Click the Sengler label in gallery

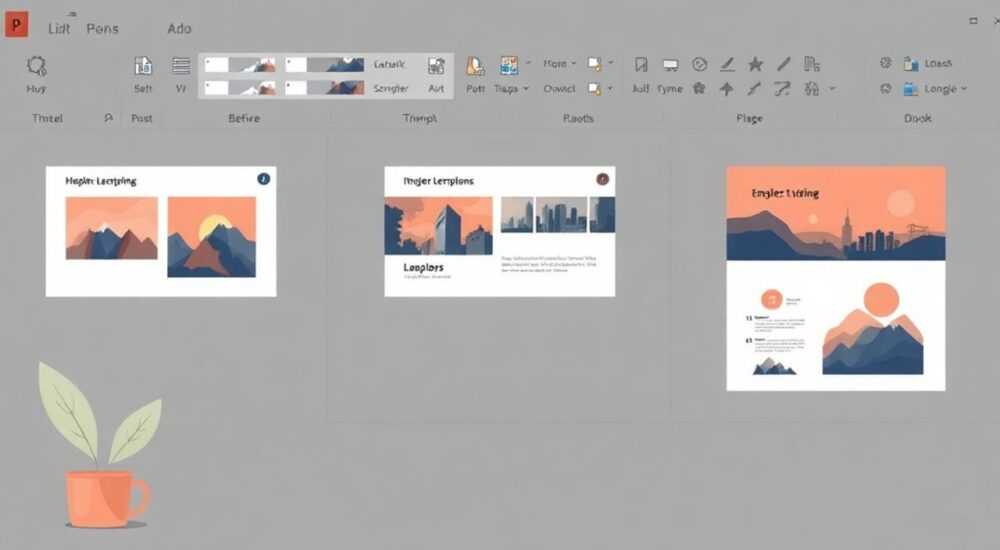pos(390,89)
